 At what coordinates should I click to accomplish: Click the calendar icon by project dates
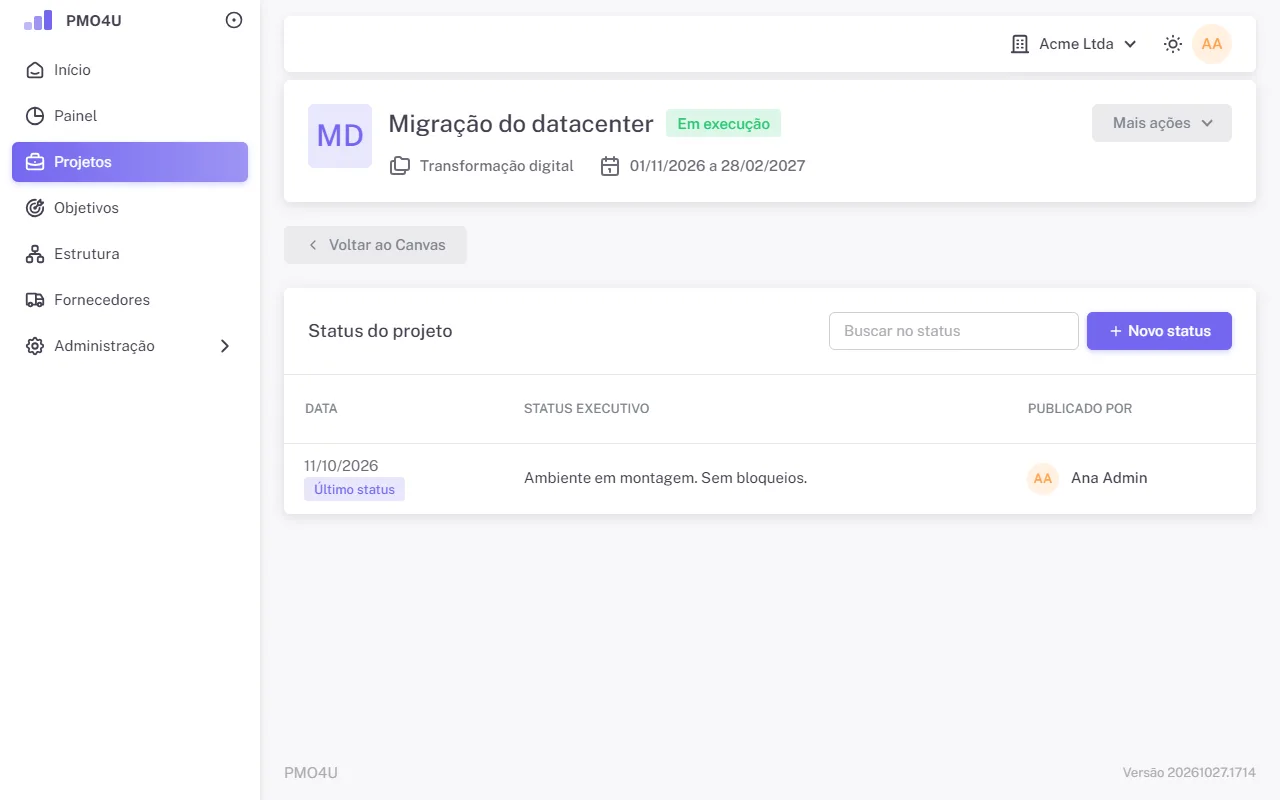(610, 166)
